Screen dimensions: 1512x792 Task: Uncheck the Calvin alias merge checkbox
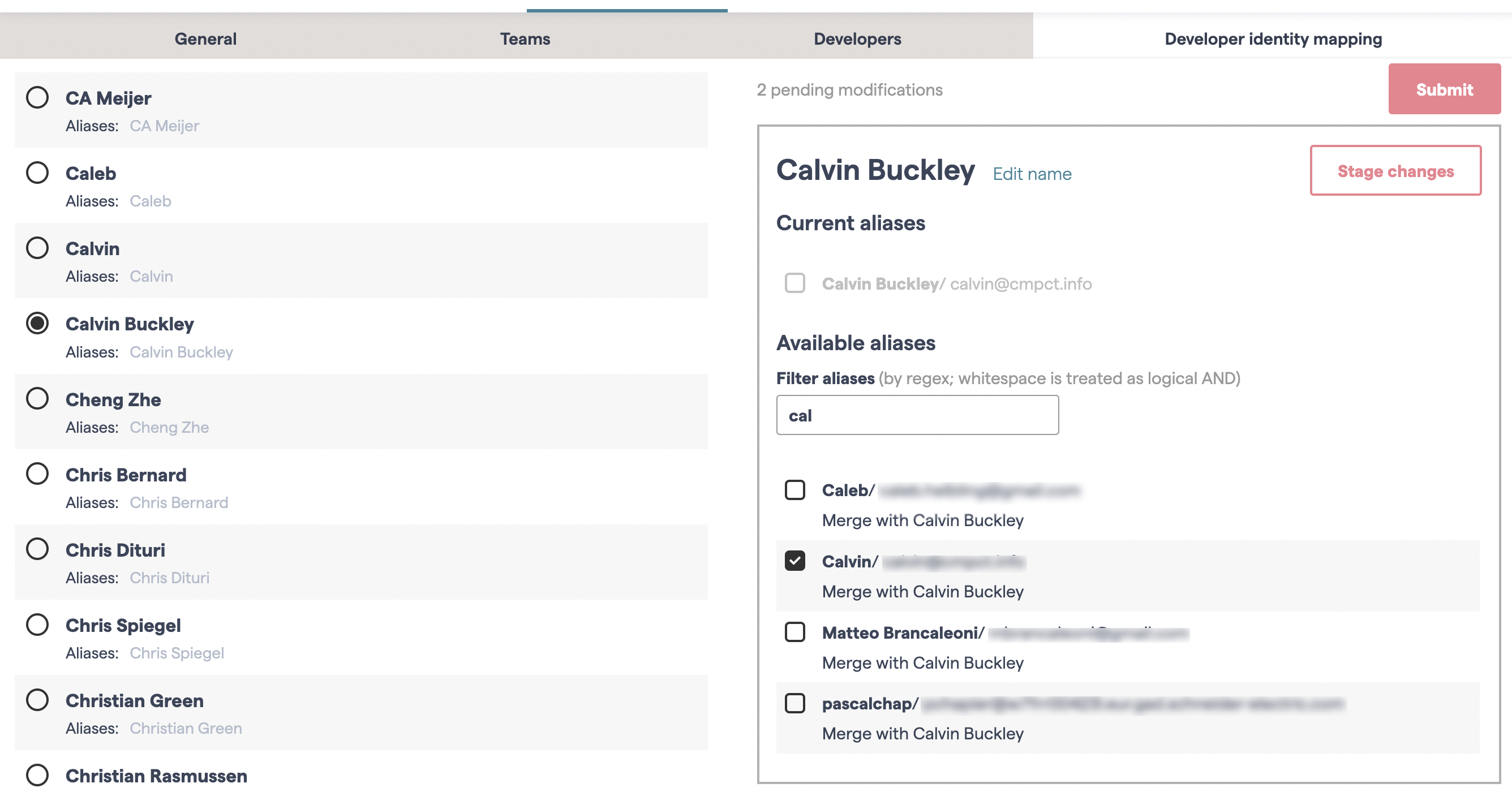pos(795,561)
